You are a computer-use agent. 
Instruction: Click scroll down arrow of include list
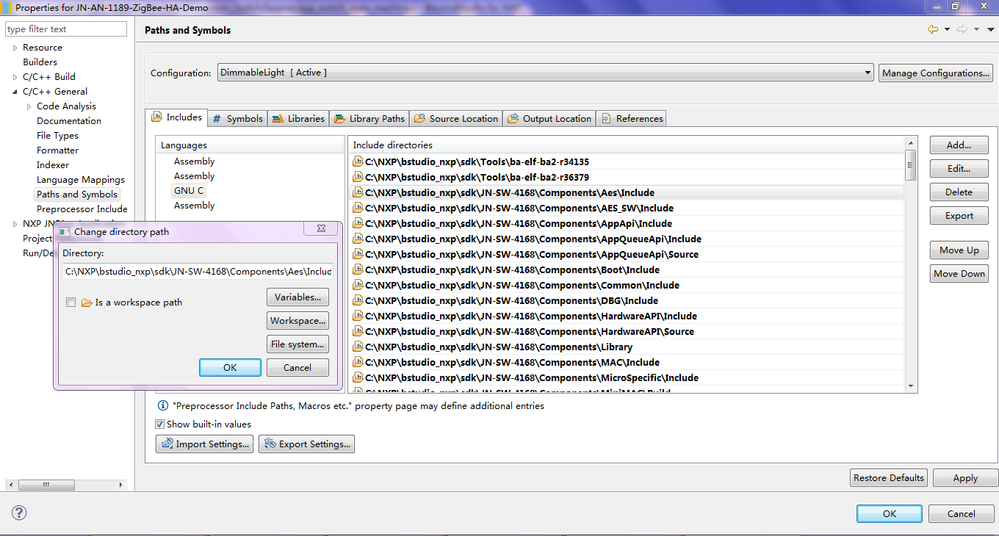click(x=910, y=386)
